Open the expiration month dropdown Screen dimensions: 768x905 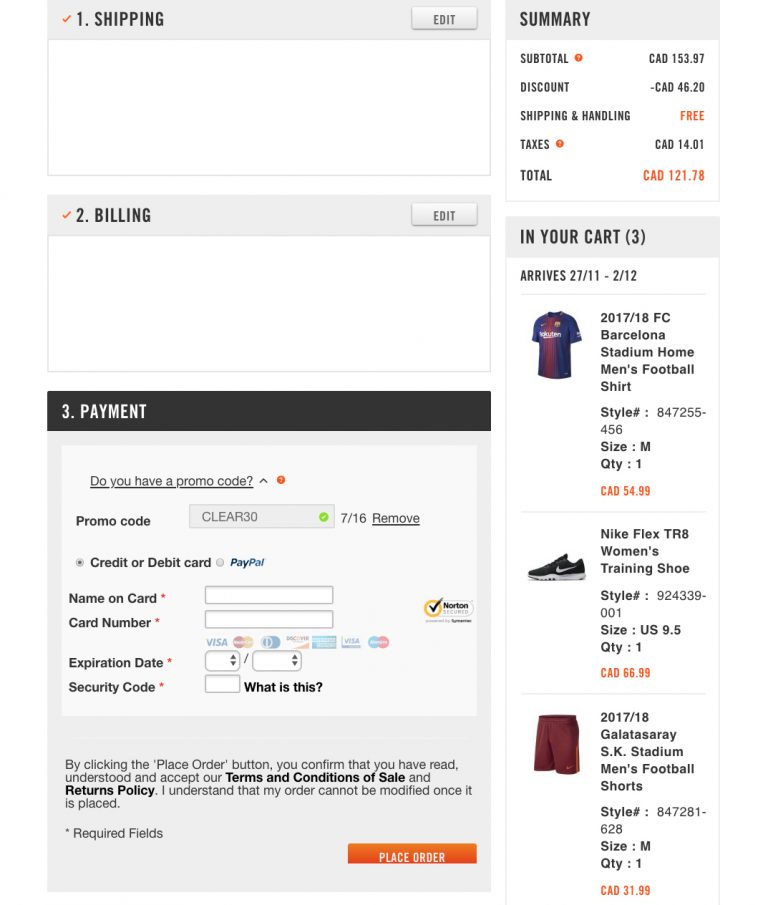pos(222,661)
